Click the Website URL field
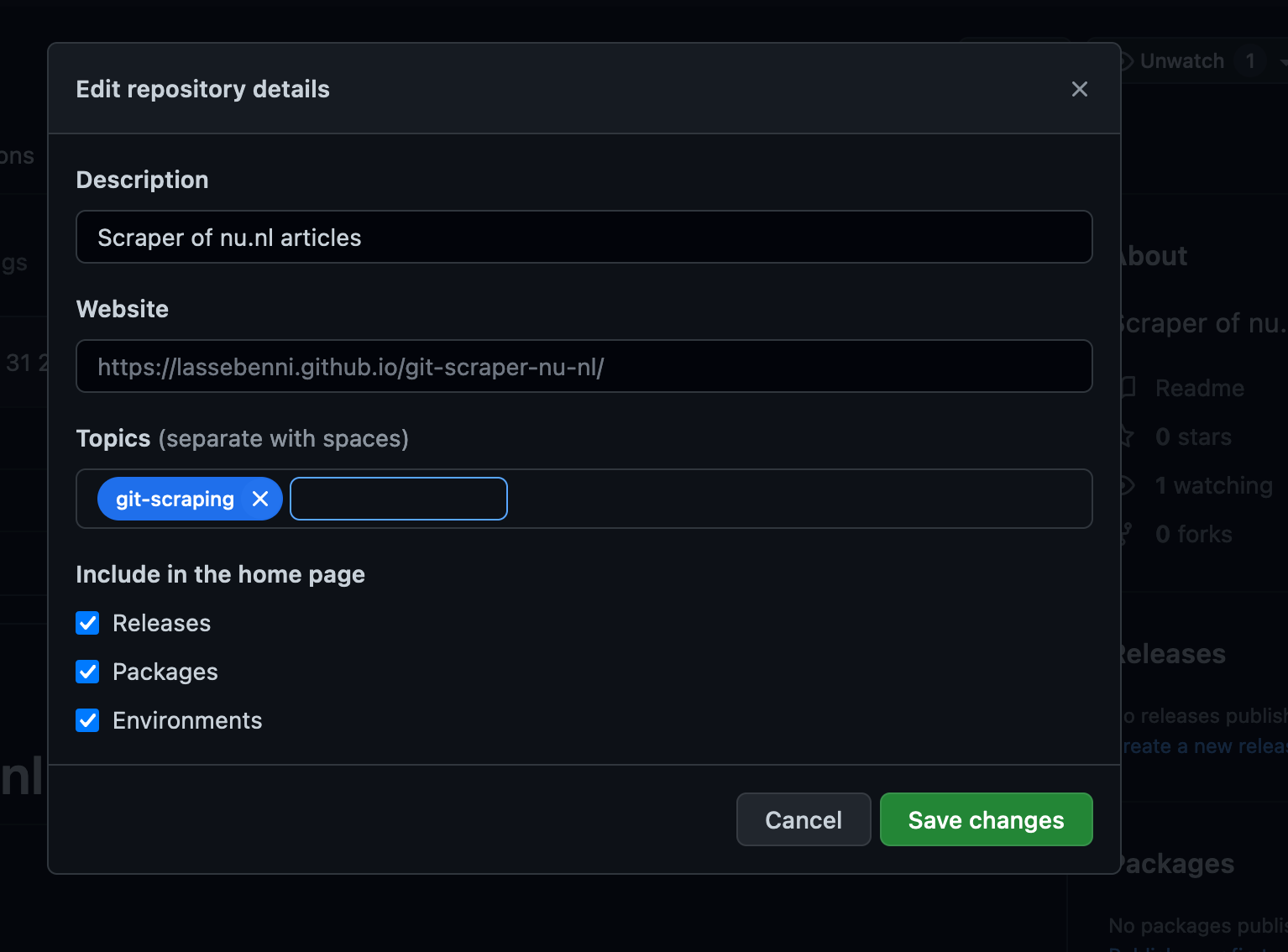The image size is (1288, 952). (x=584, y=366)
